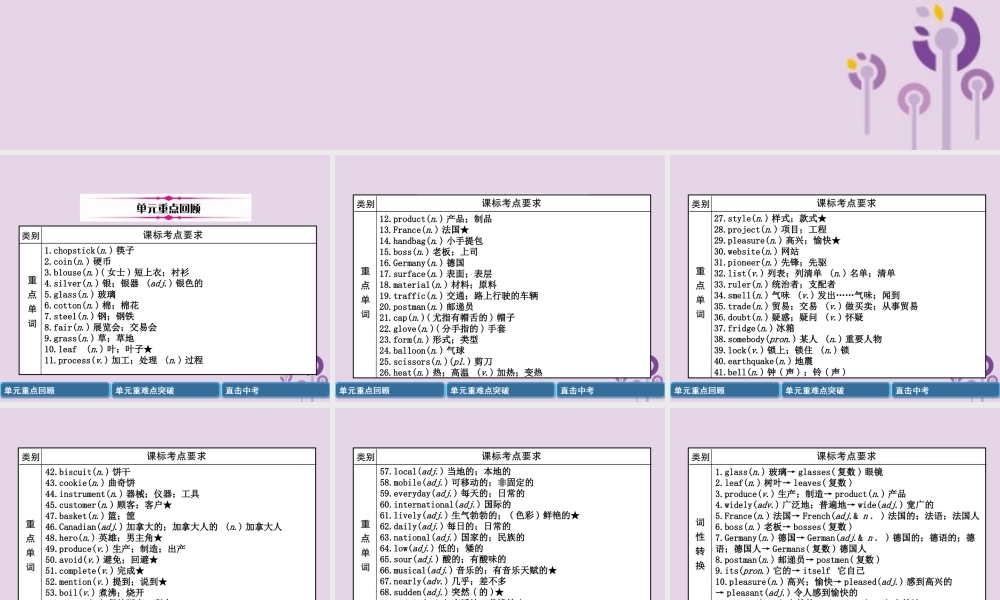Open the slide starting with 1.chopstick
This screenshot has height=600, width=1000.
[x=165, y=278]
